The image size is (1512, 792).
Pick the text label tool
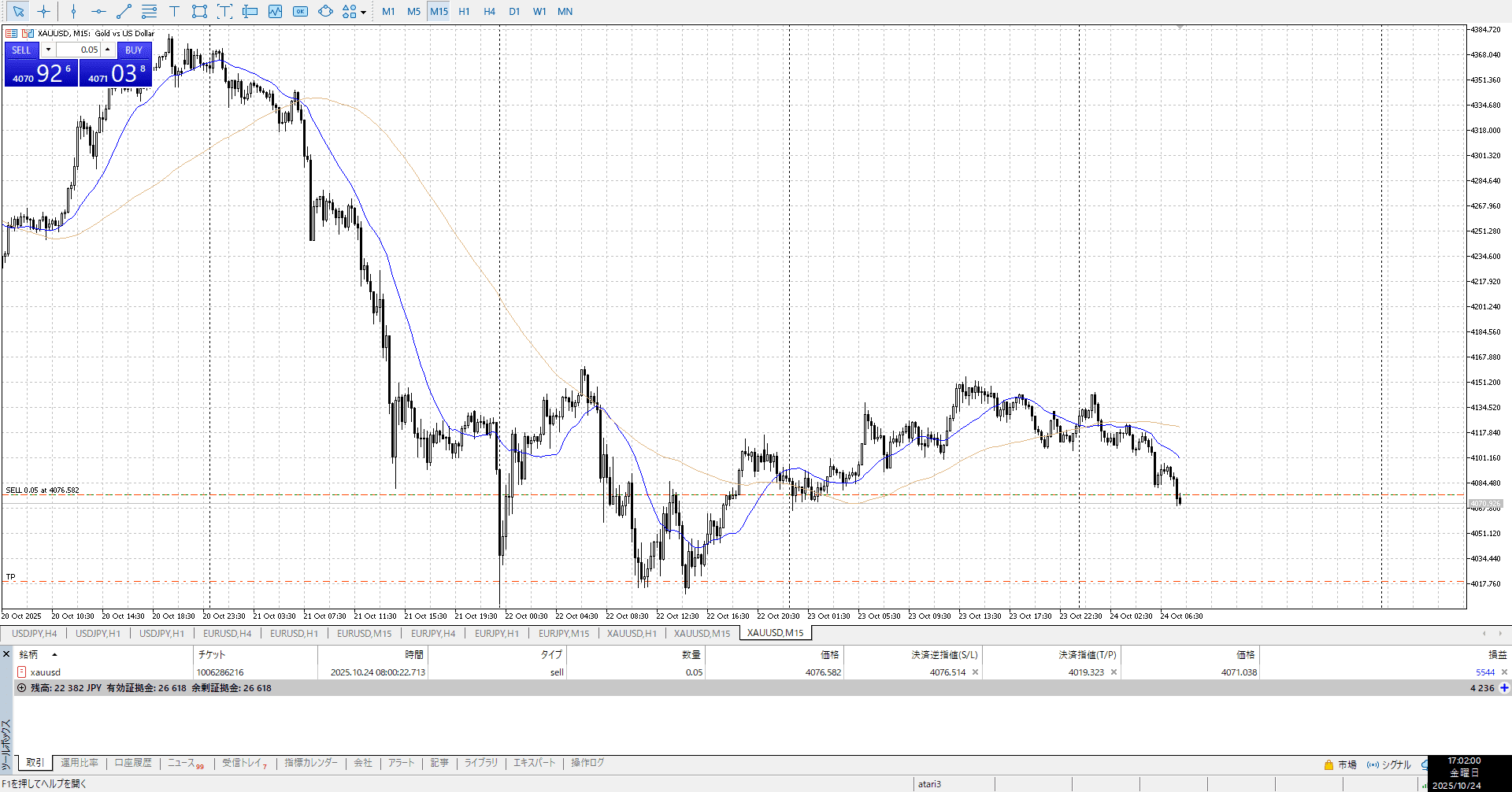pyautogui.click(x=174, y=11)
